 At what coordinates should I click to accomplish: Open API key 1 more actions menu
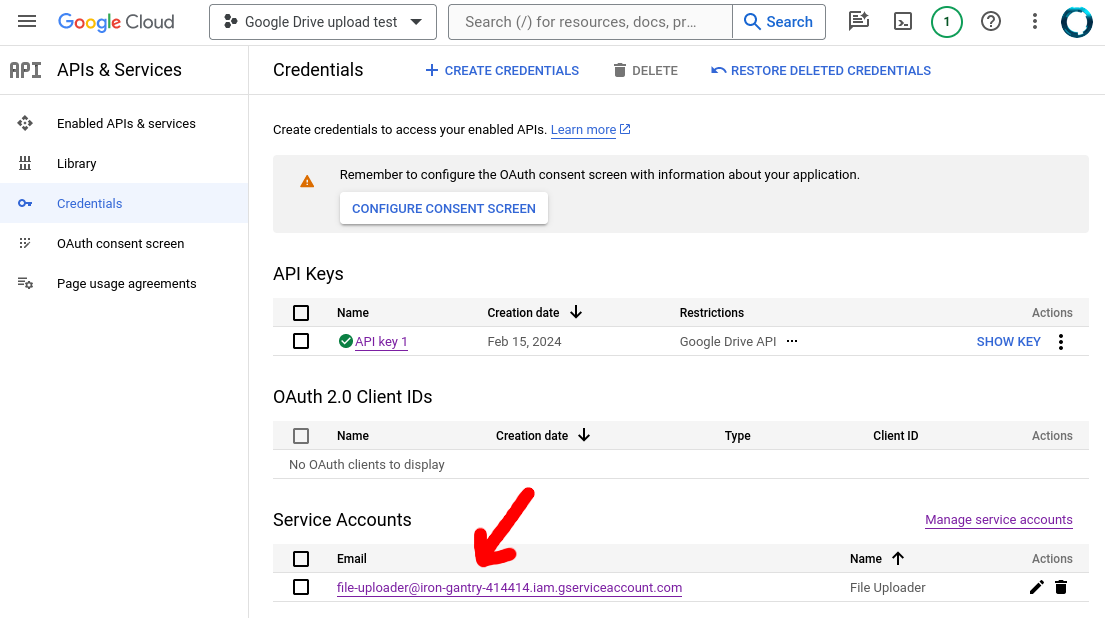1061,342
